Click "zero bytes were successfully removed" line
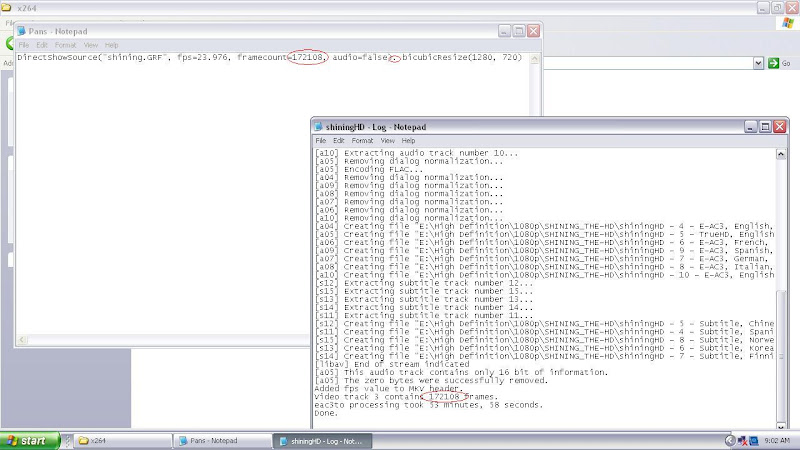Viewport: 800px width, 450px height. point(431,381)
